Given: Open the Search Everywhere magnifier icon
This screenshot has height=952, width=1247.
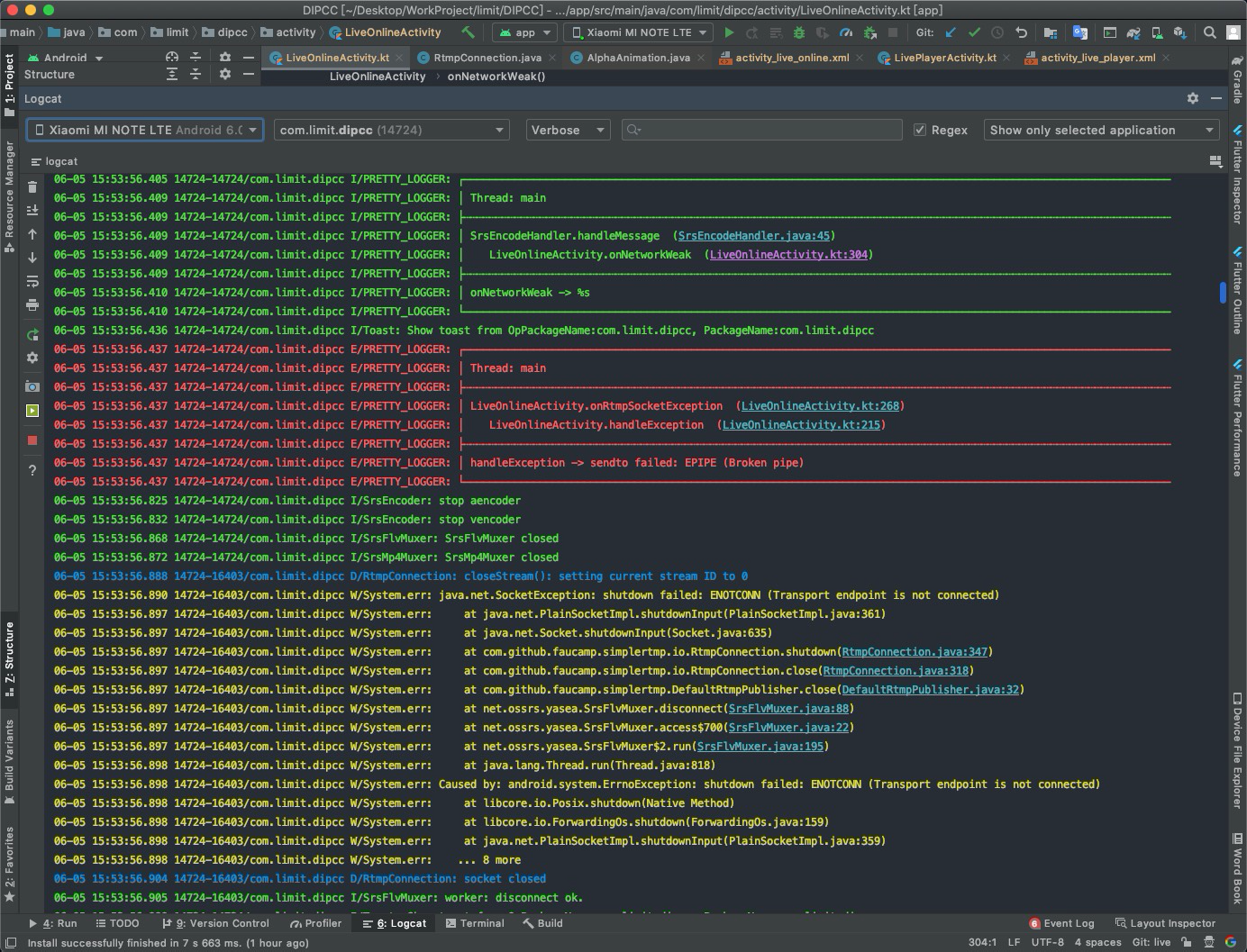Looking at the screenshot, I should point(1210,32).
